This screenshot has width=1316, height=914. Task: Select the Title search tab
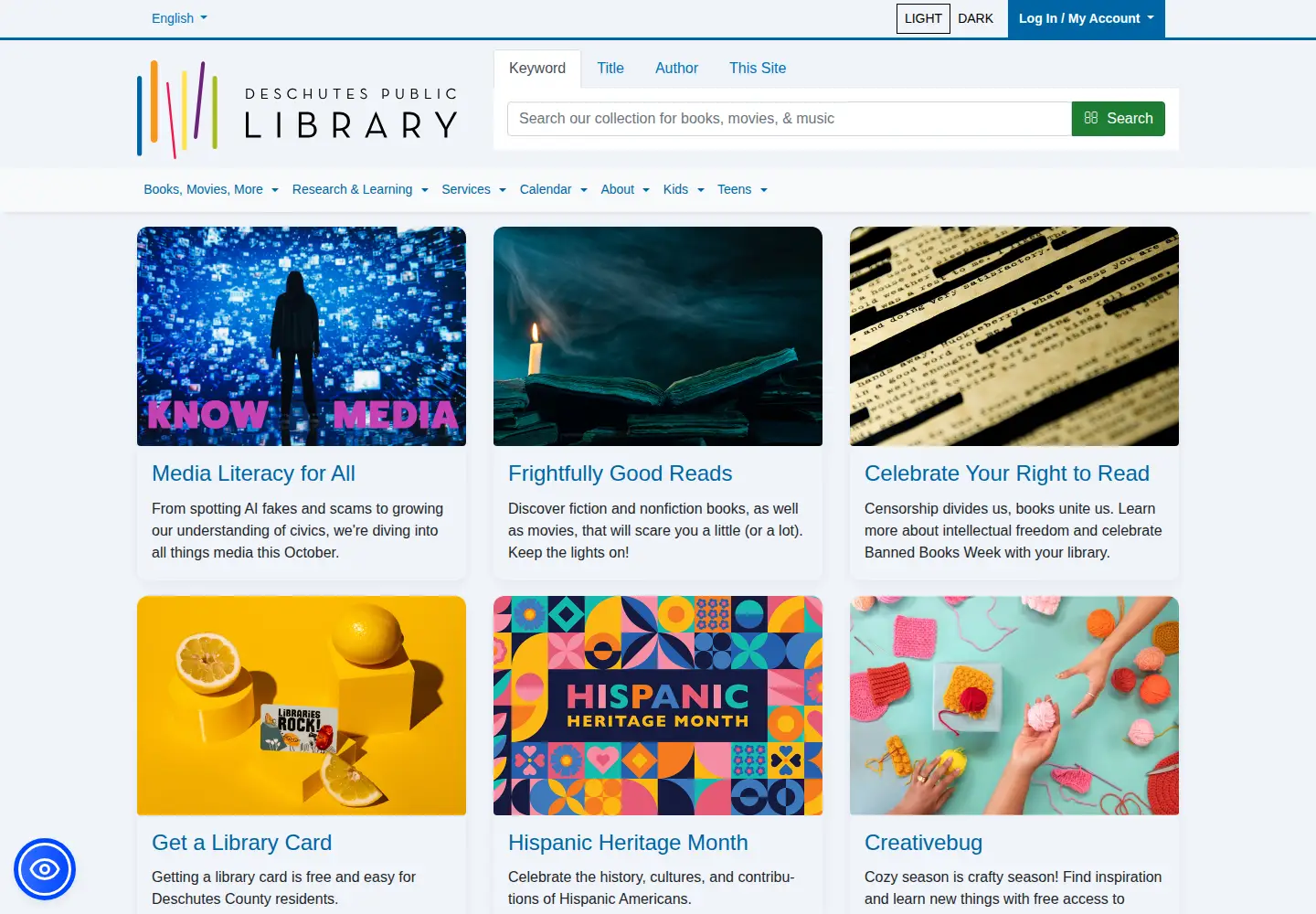pyautogui.click(x=610, y=69)
